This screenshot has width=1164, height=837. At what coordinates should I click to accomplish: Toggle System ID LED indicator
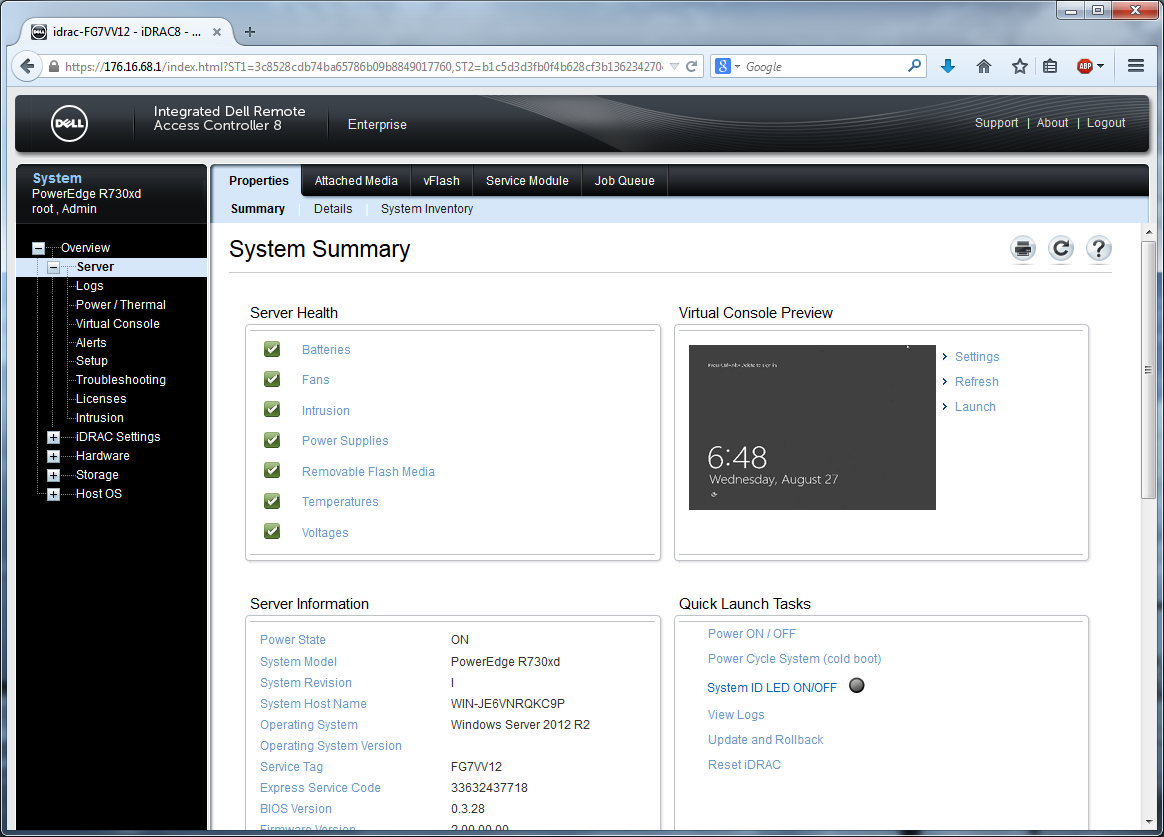pos(856,686)
